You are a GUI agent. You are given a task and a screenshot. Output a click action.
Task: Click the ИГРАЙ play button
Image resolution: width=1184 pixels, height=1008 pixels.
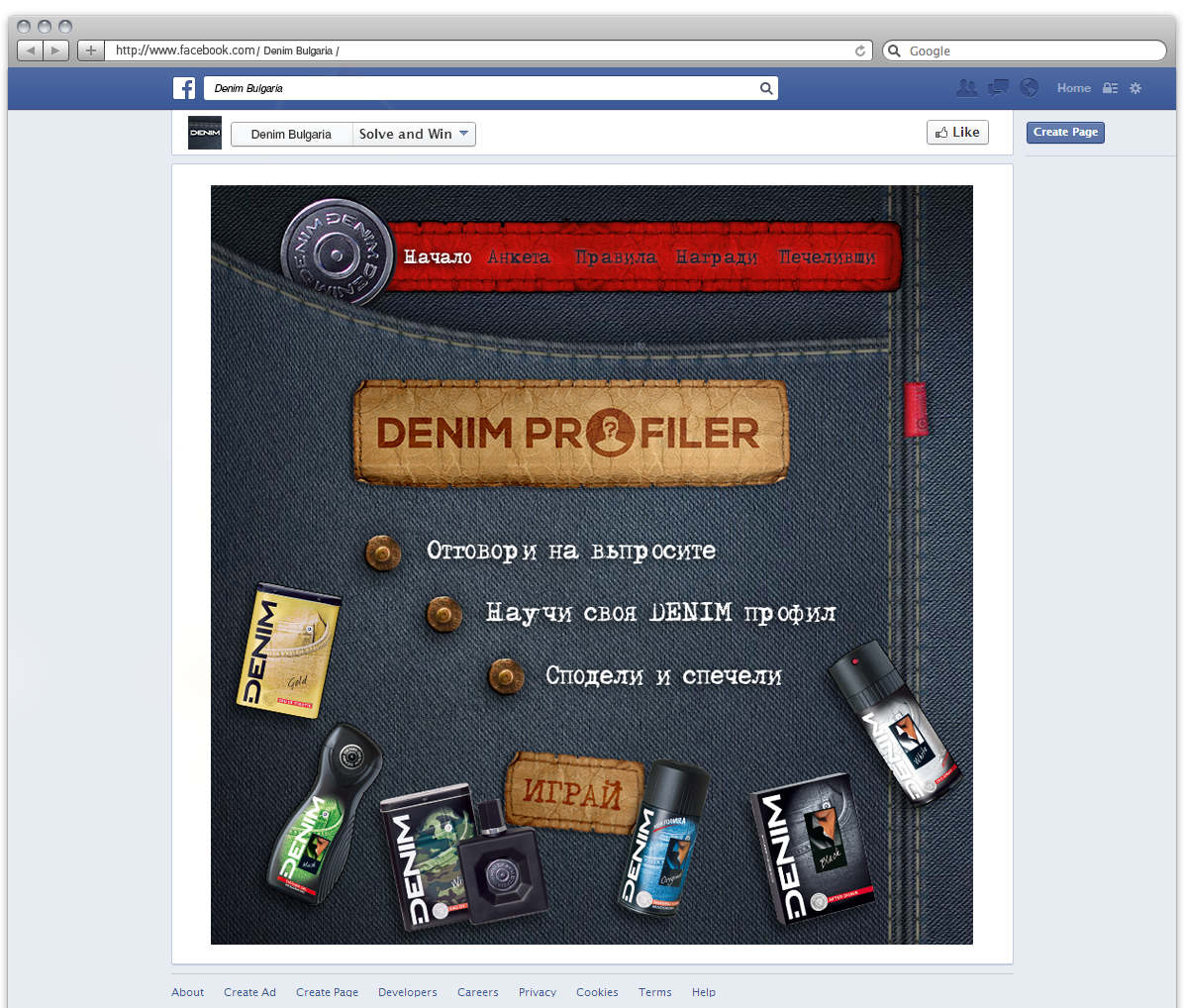[572, 793]
